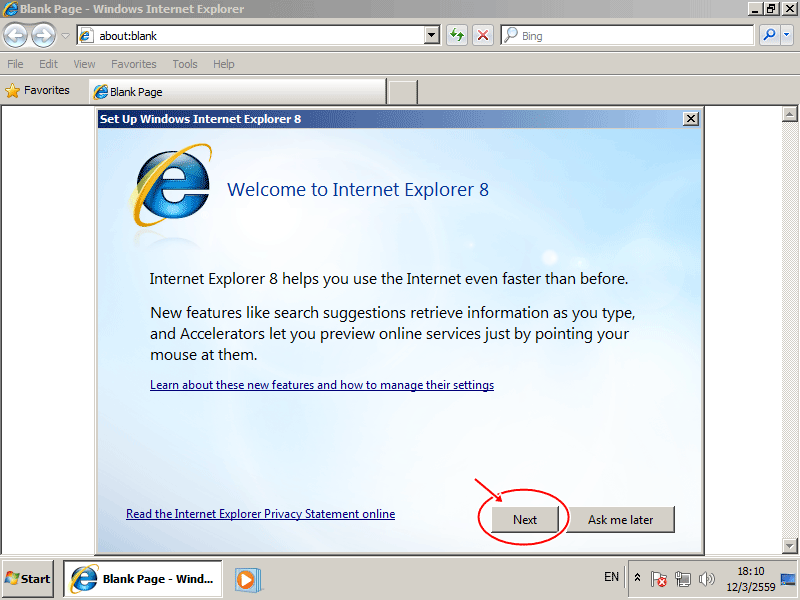Open the Internet Explorer Privacy Statement link
Image resolution: width=800 pixels, height=600 pixels.
pyautogui.click(x=261, y=514)
